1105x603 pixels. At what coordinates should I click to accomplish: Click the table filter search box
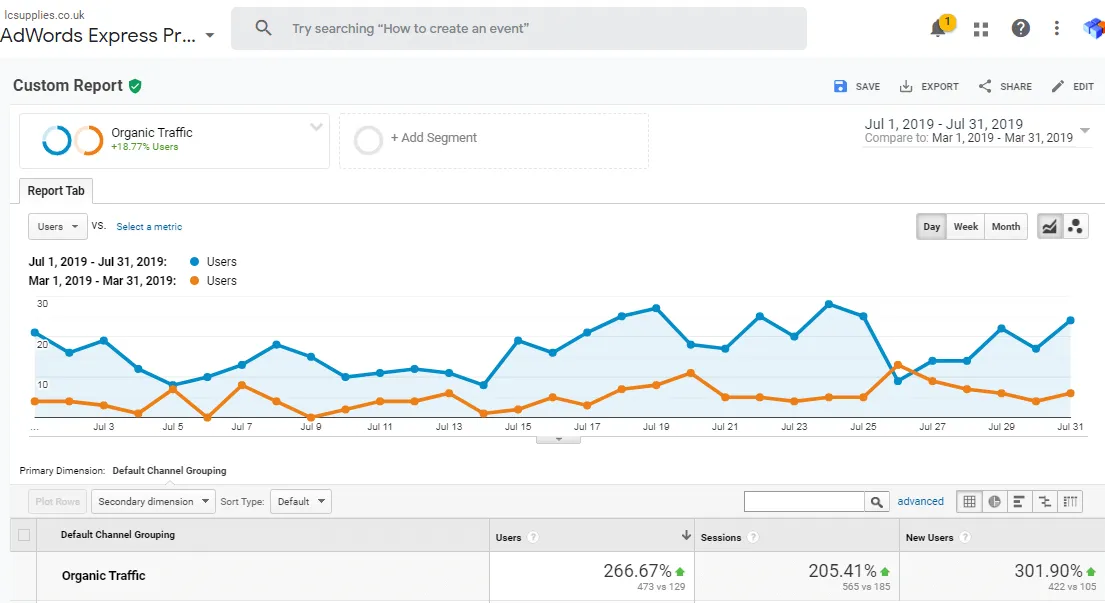(804, 502)
